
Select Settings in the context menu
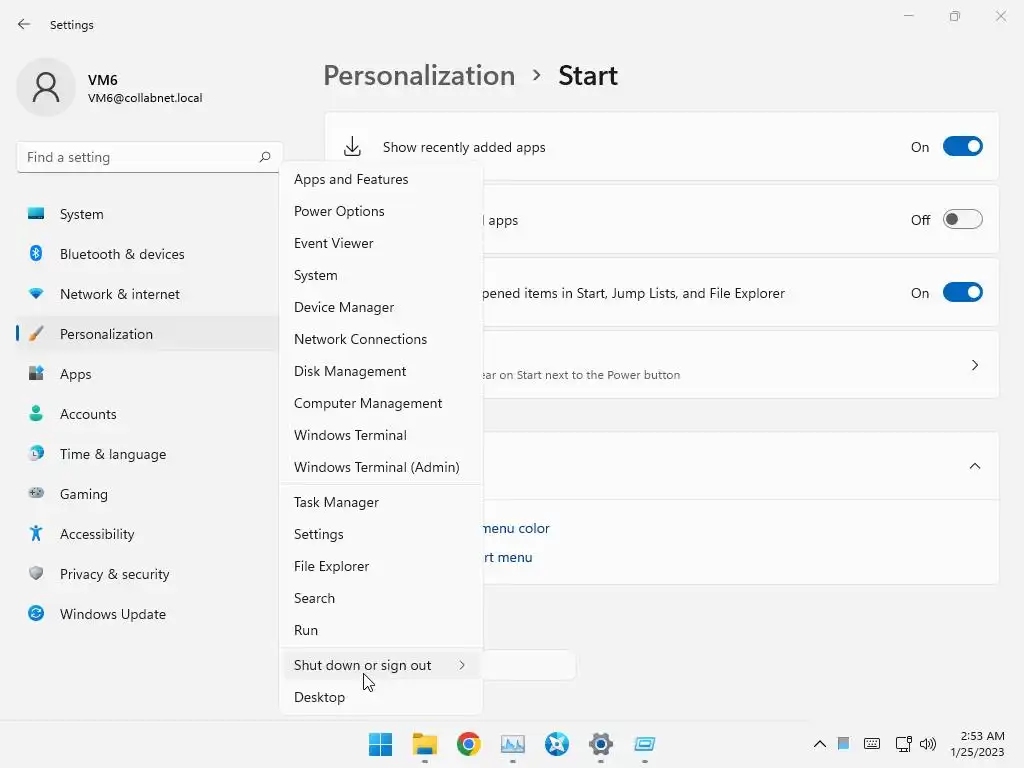click(381, 534)
